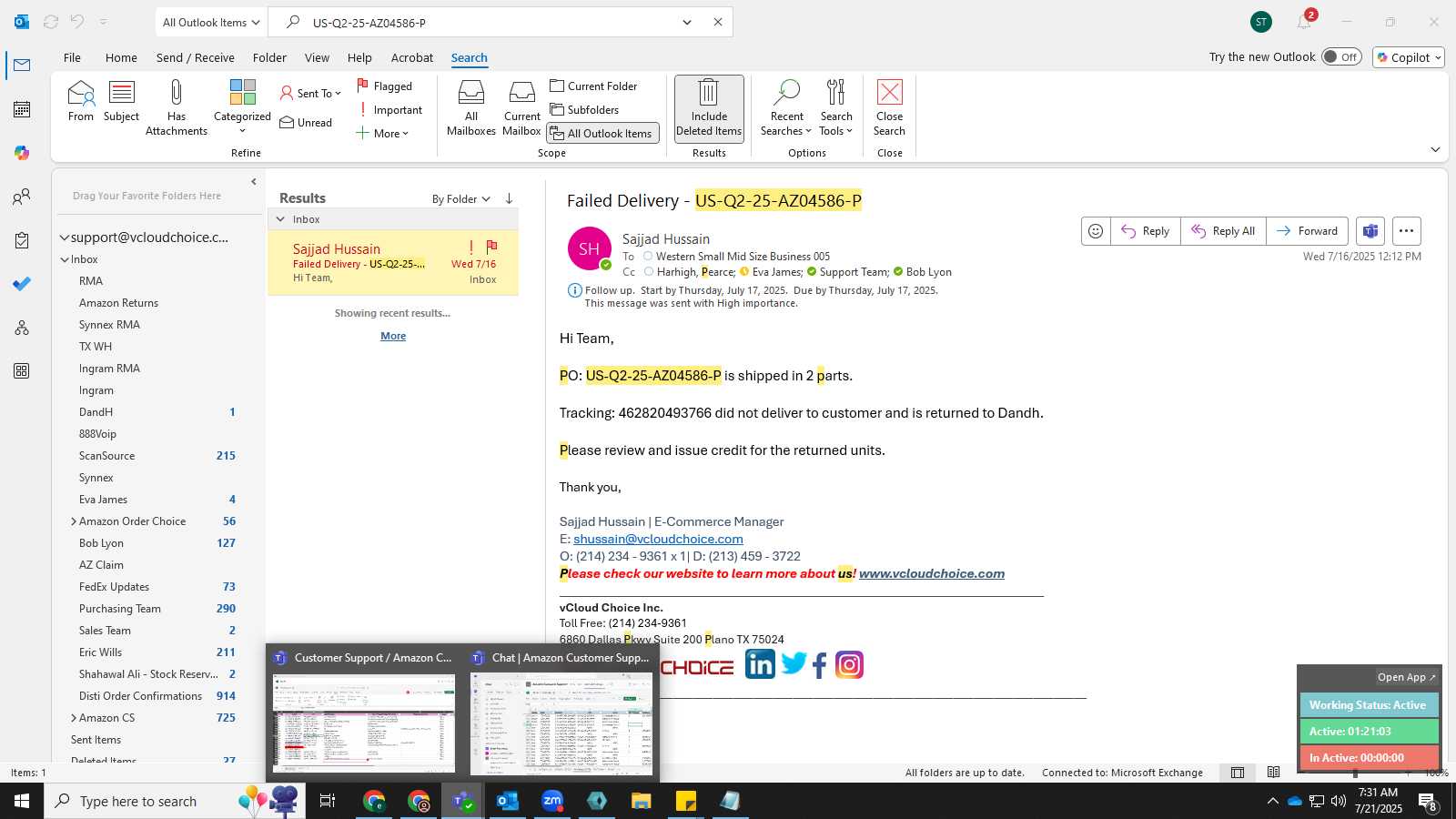Open To Do checkmark icon in sidebar
The height and width of the screenshot is (819, 1456).
point(22,284)
